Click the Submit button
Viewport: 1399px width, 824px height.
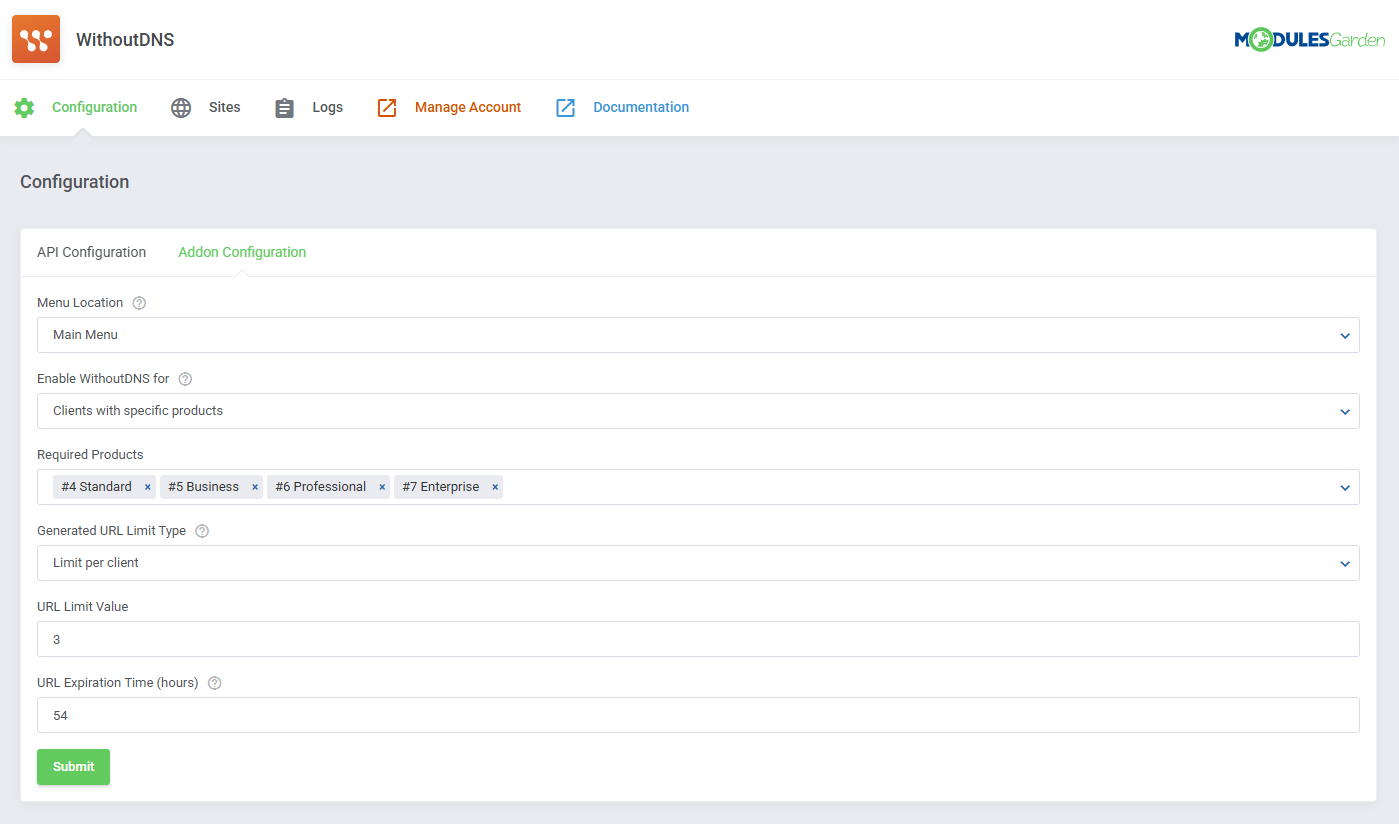(73, 766)
